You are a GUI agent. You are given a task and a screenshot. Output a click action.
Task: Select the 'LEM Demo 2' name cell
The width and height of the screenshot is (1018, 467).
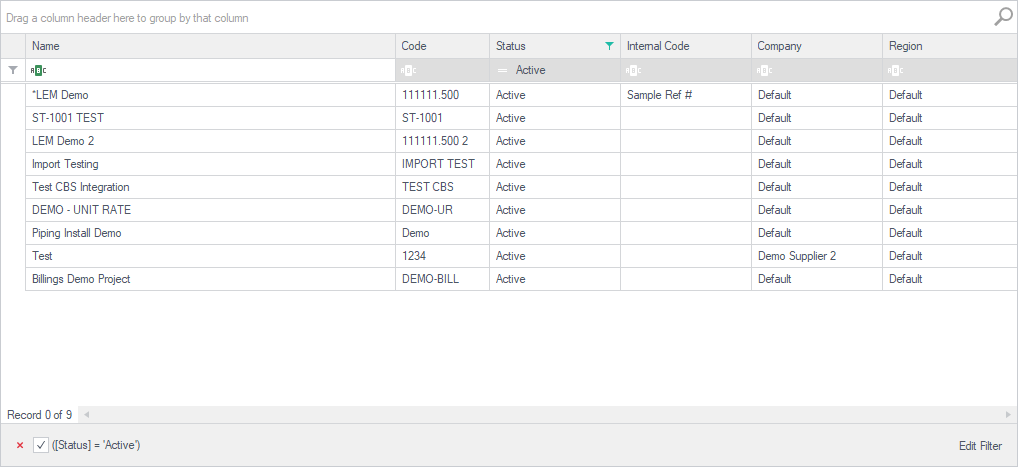pos(210,141)
